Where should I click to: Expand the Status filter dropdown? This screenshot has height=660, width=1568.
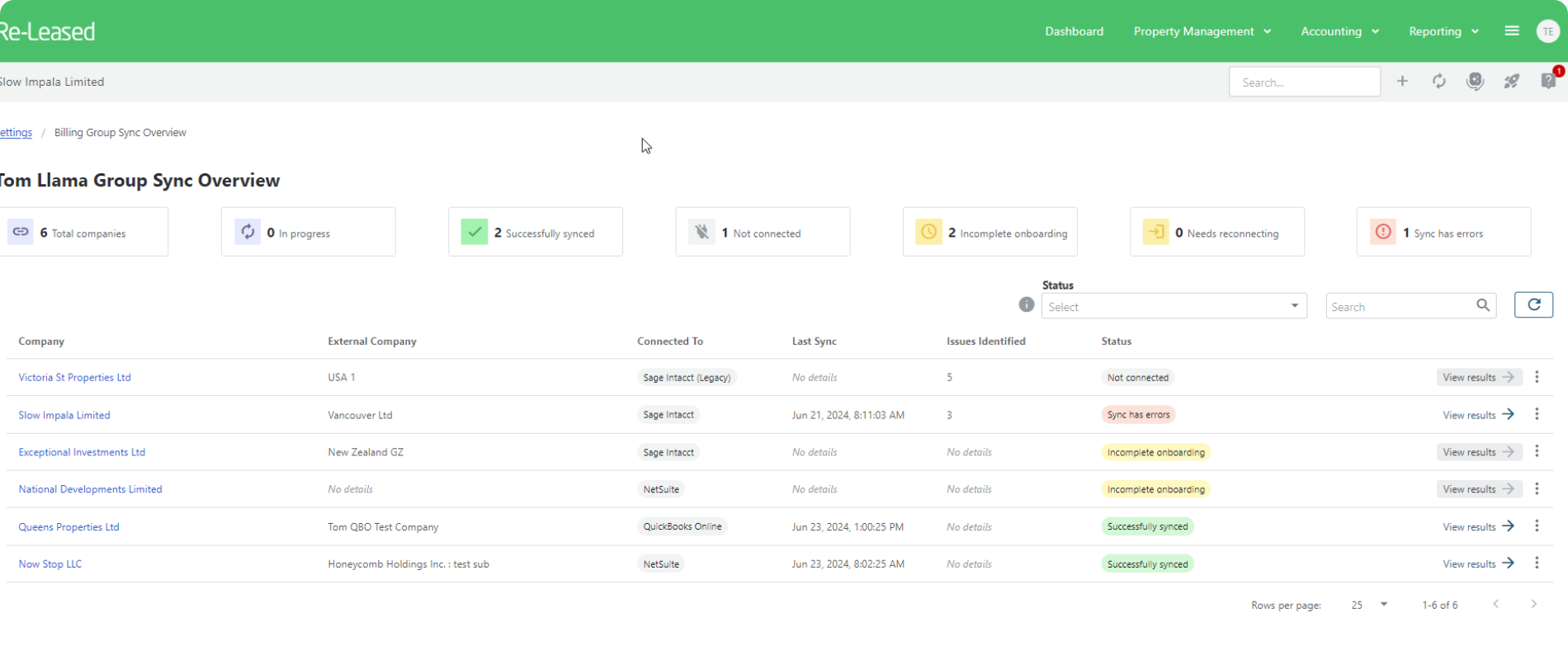[1174, 306]
